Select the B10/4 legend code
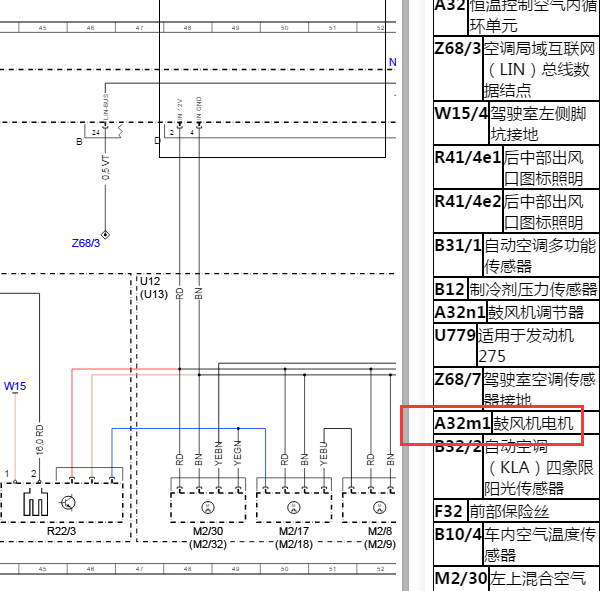The width and height of the screenshot is (605, 591). (x=458, y=535)
